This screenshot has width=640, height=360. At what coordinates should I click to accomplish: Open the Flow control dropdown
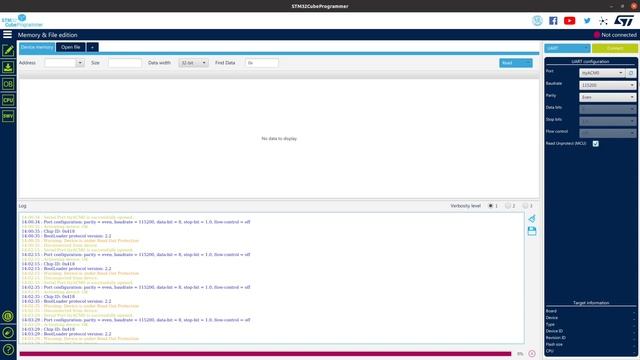tap(607, 133)
